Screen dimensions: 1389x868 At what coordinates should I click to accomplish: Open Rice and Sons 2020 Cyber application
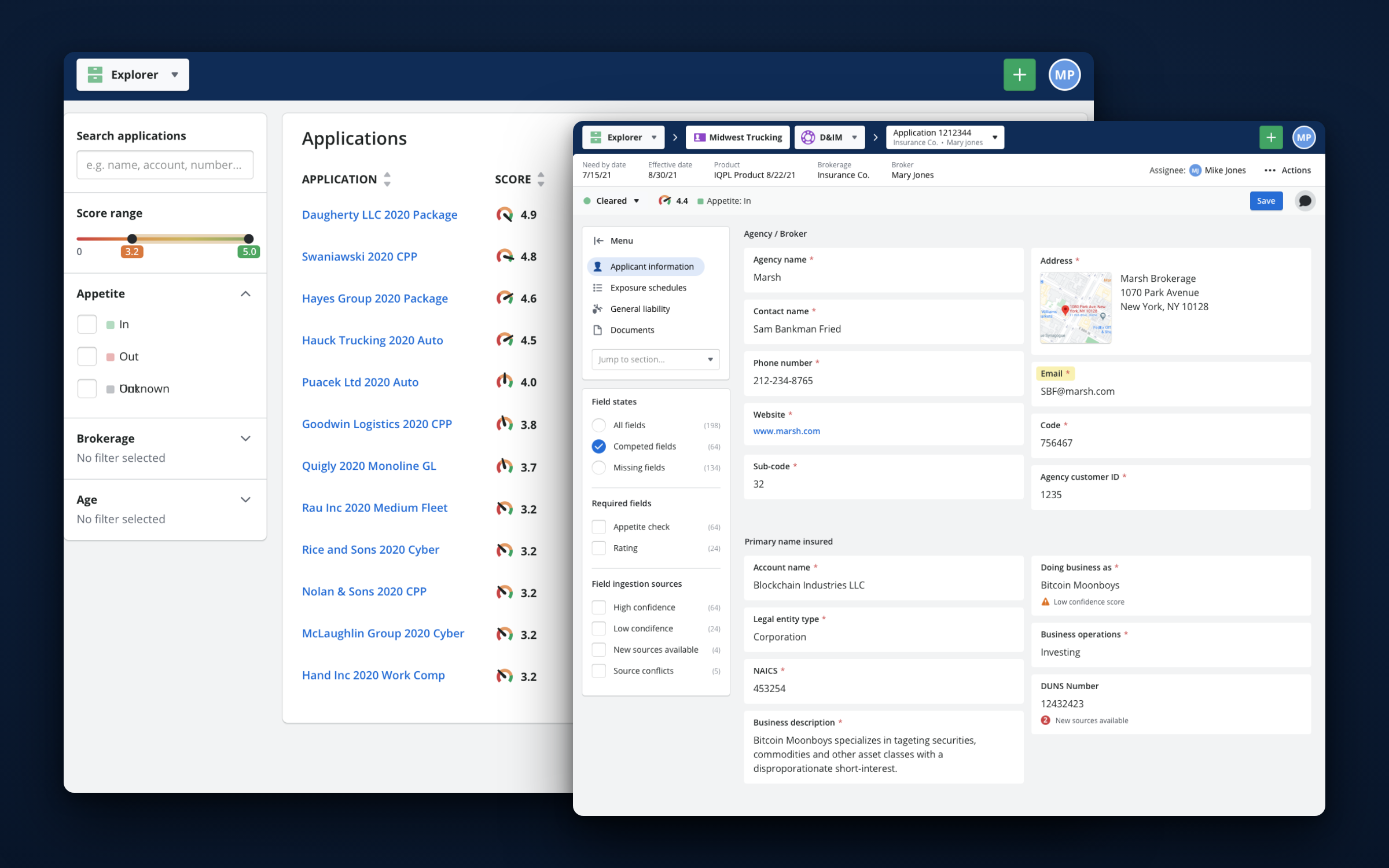(x=370, y=550)
